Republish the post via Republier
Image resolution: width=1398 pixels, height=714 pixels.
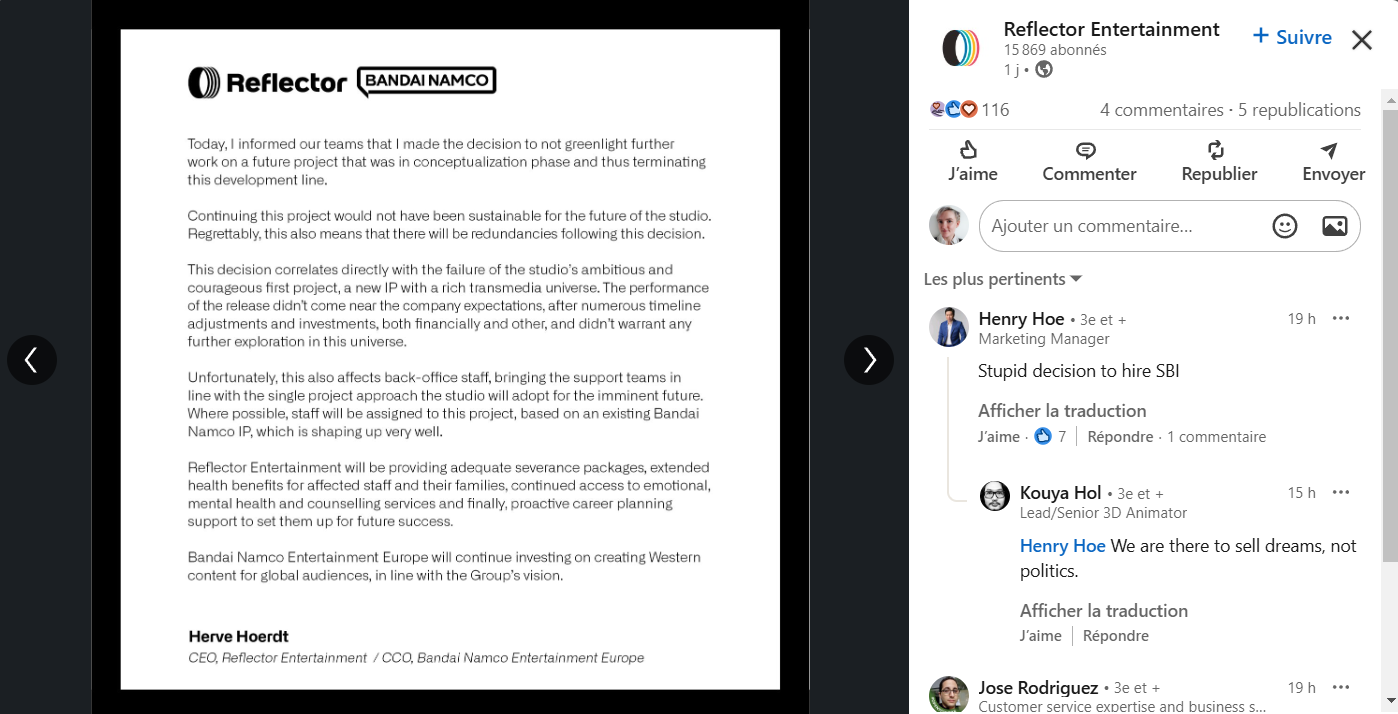1219,162
